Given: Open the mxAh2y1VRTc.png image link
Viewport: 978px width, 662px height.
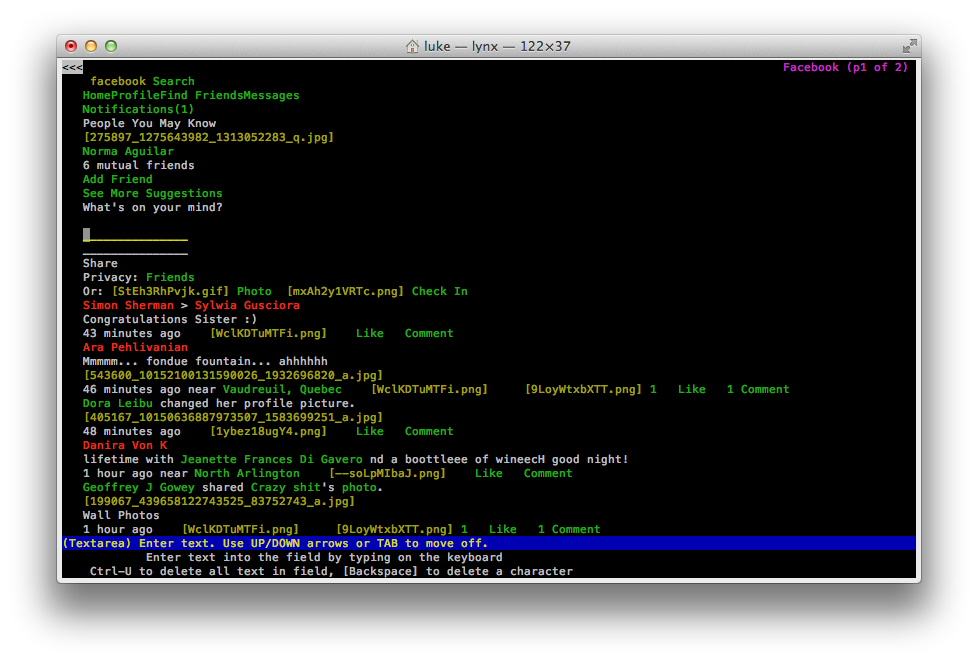Looking at the screenshot, I should (345, 292).
